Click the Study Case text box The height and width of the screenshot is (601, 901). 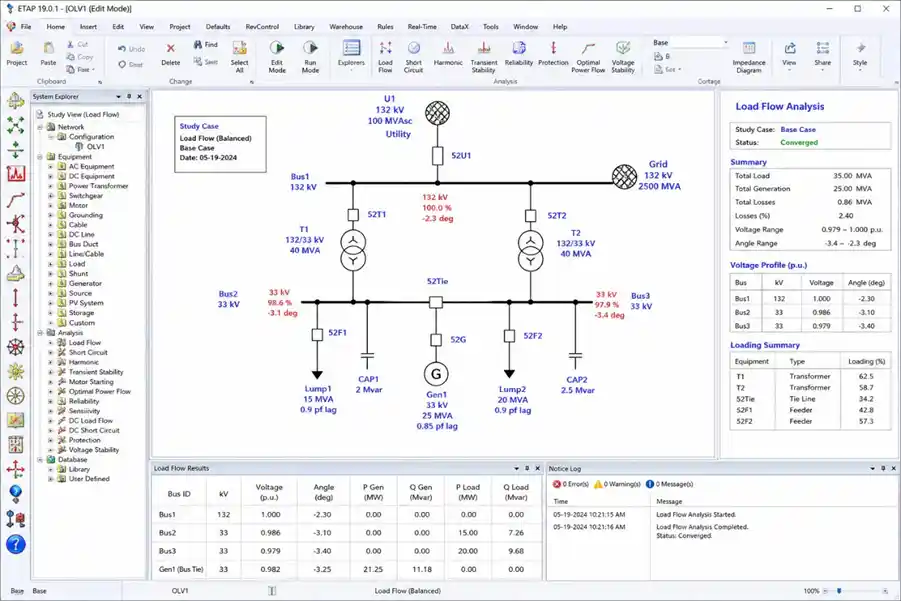(220, 144)
